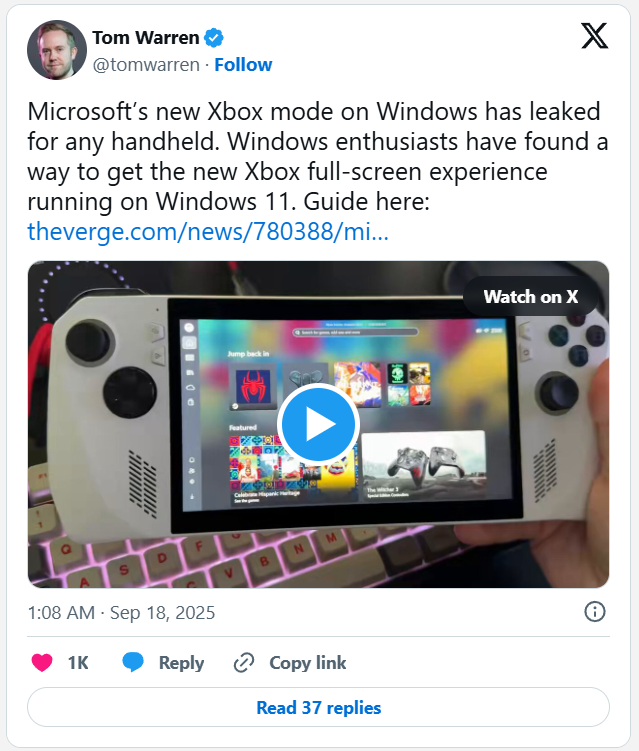Image resolution: width=639 pixels, height=751 pixels.
Task: Click Watch on X button
Action: click(531, 296)
